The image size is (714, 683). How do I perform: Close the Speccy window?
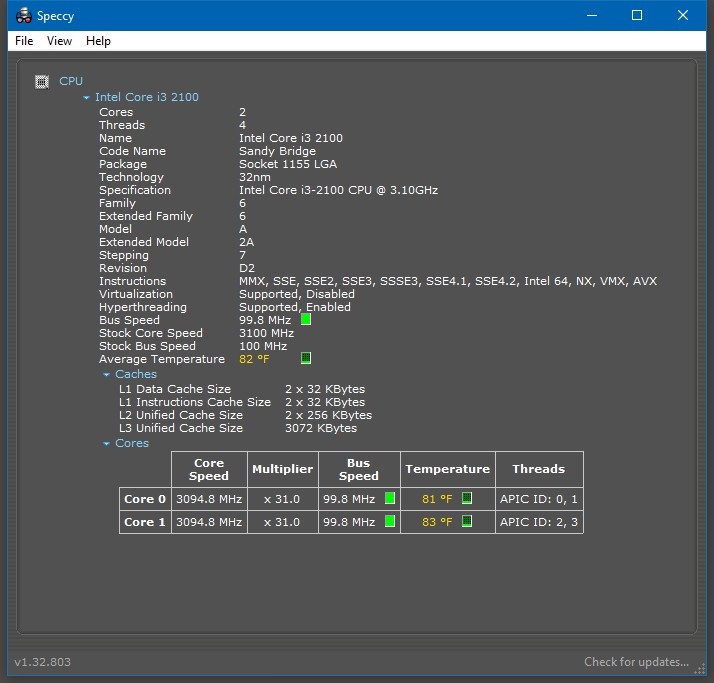683,15
